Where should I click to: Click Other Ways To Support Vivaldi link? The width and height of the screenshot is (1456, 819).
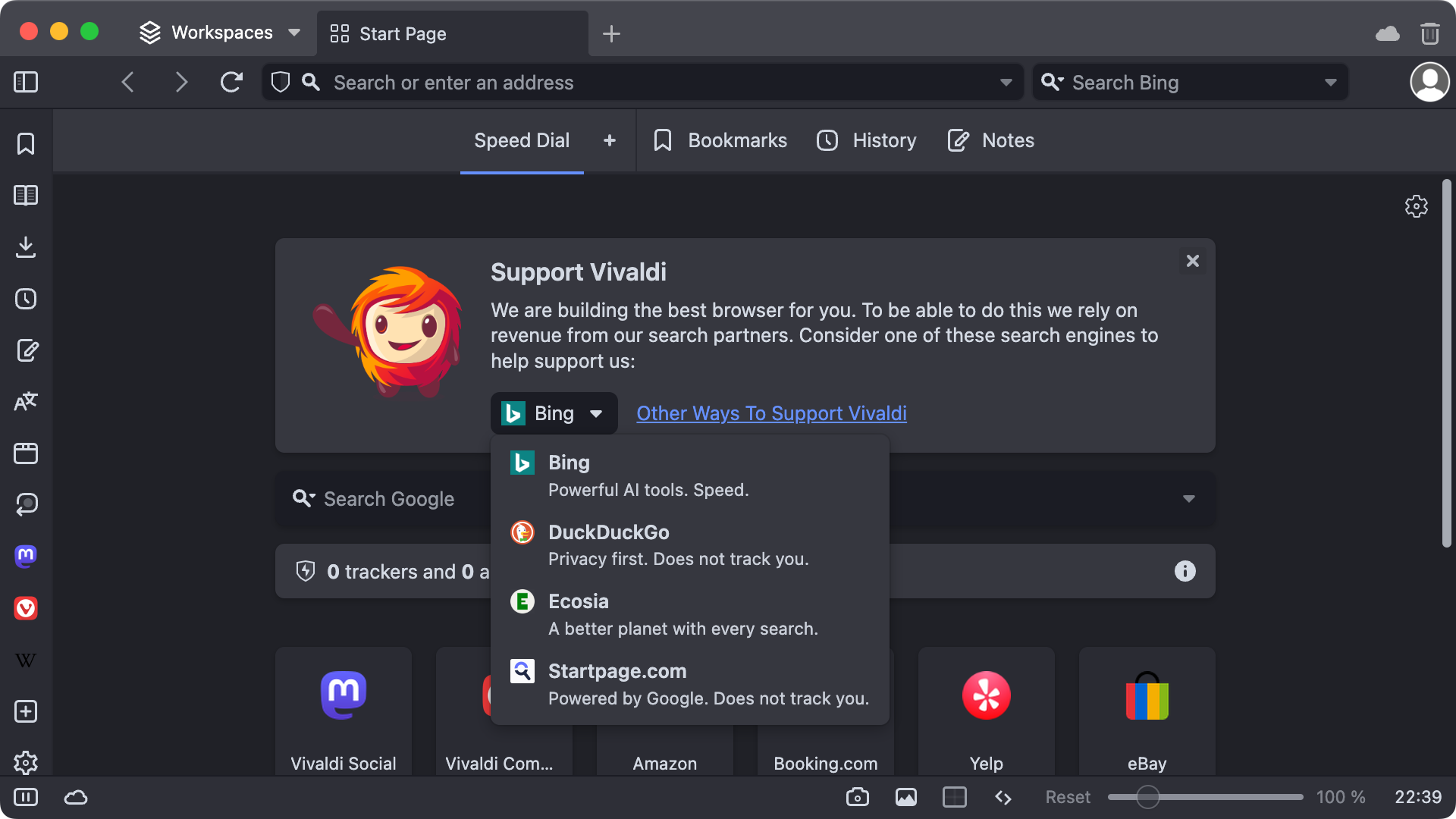(772, 412)
